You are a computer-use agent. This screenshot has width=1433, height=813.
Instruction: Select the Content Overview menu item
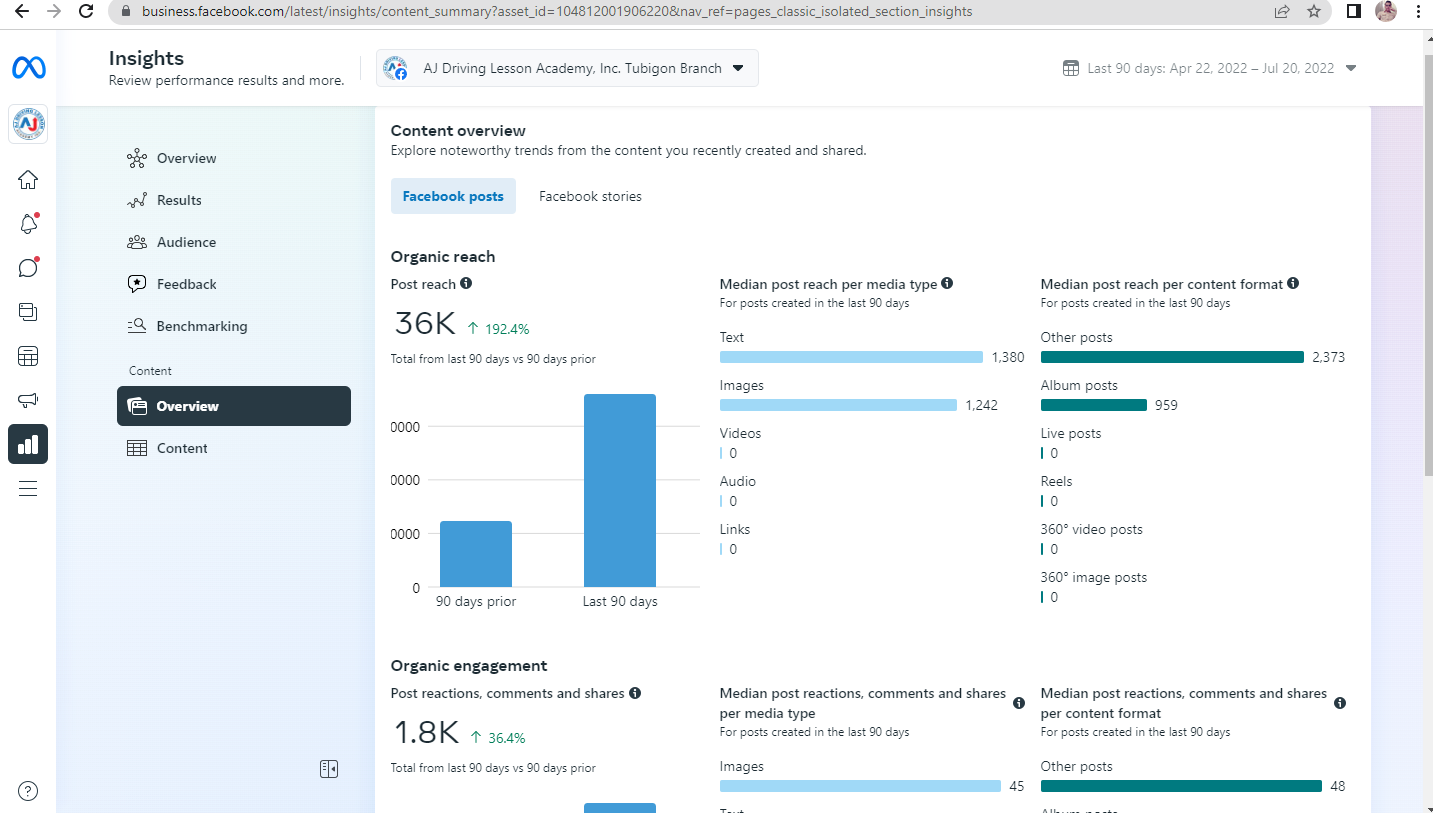click(x=234, y=406)
